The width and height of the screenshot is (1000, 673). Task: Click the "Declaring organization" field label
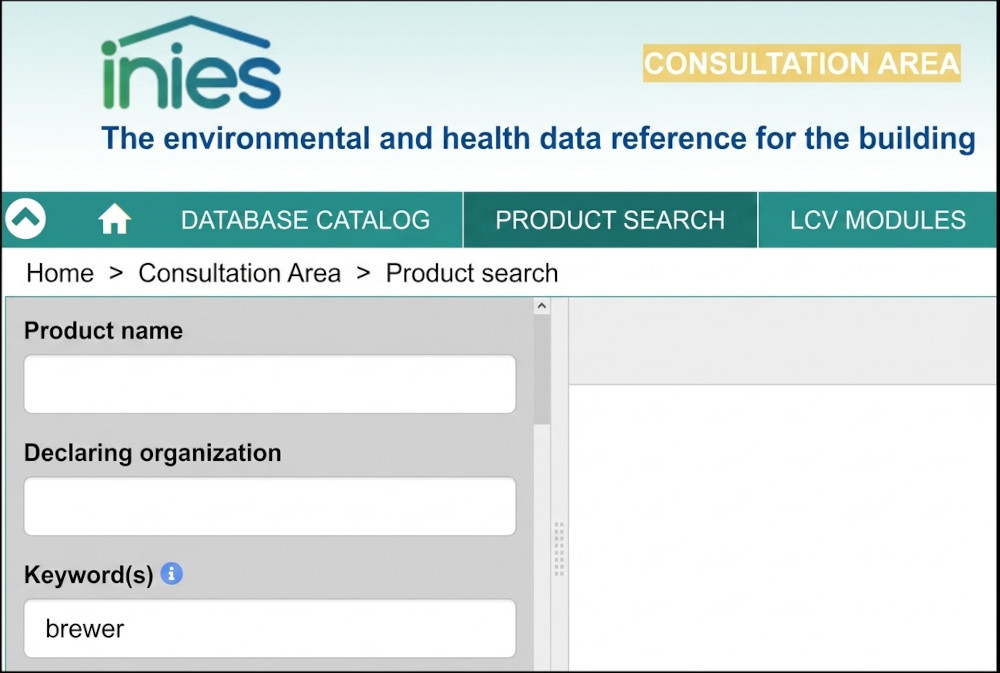point(152,453)
